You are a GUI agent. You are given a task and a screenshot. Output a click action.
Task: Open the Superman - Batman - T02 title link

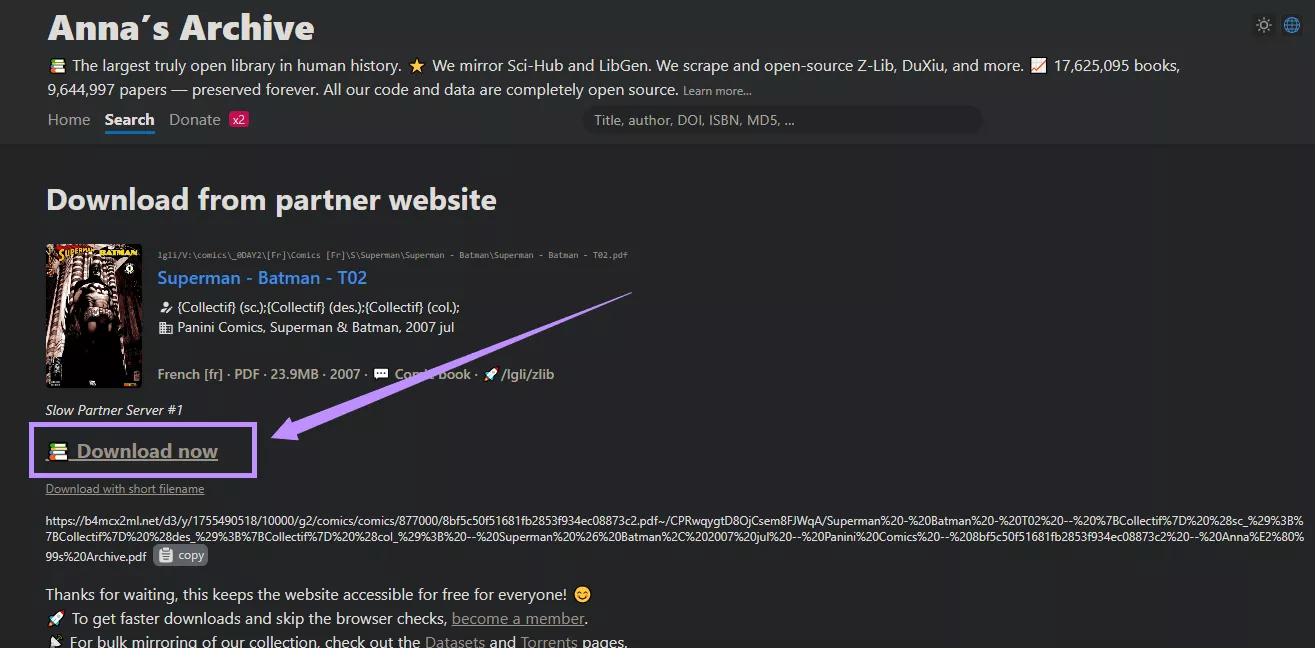click(262, 278)
